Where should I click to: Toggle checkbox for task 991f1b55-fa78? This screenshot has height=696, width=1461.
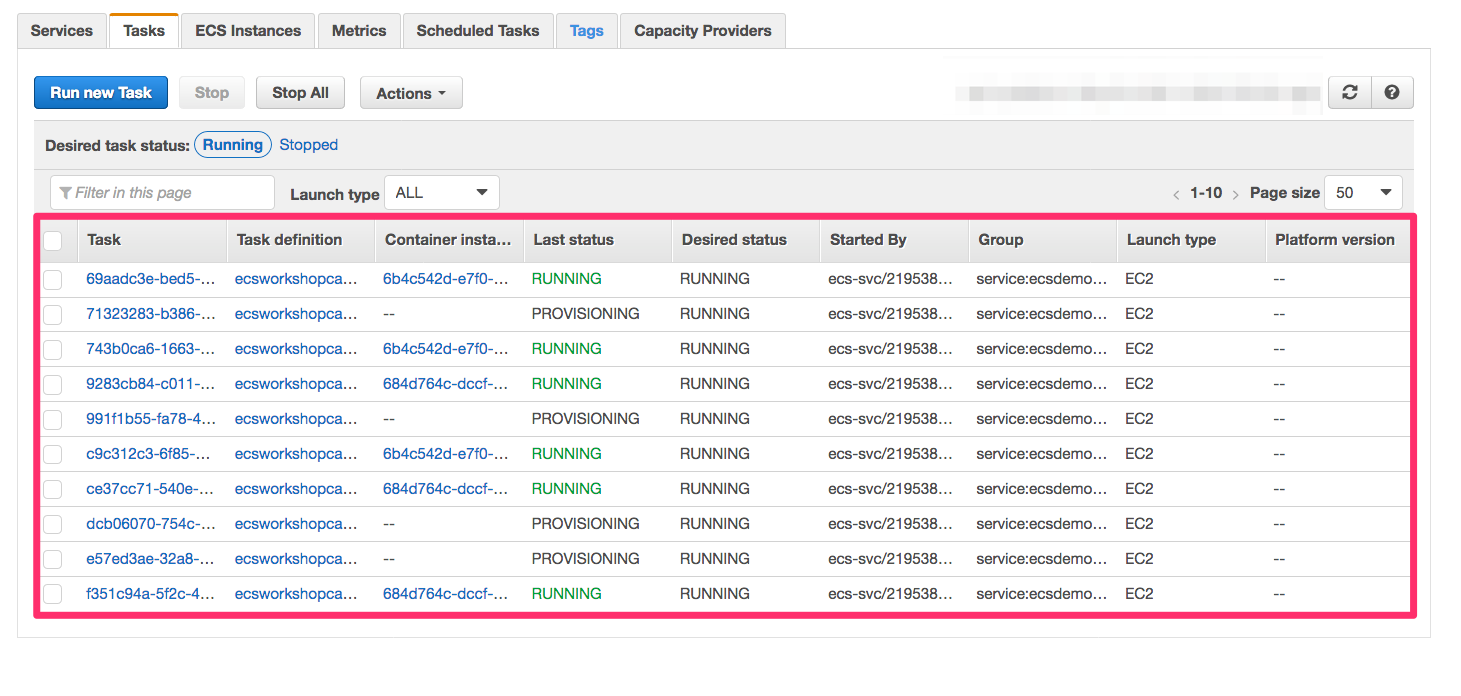53,419
